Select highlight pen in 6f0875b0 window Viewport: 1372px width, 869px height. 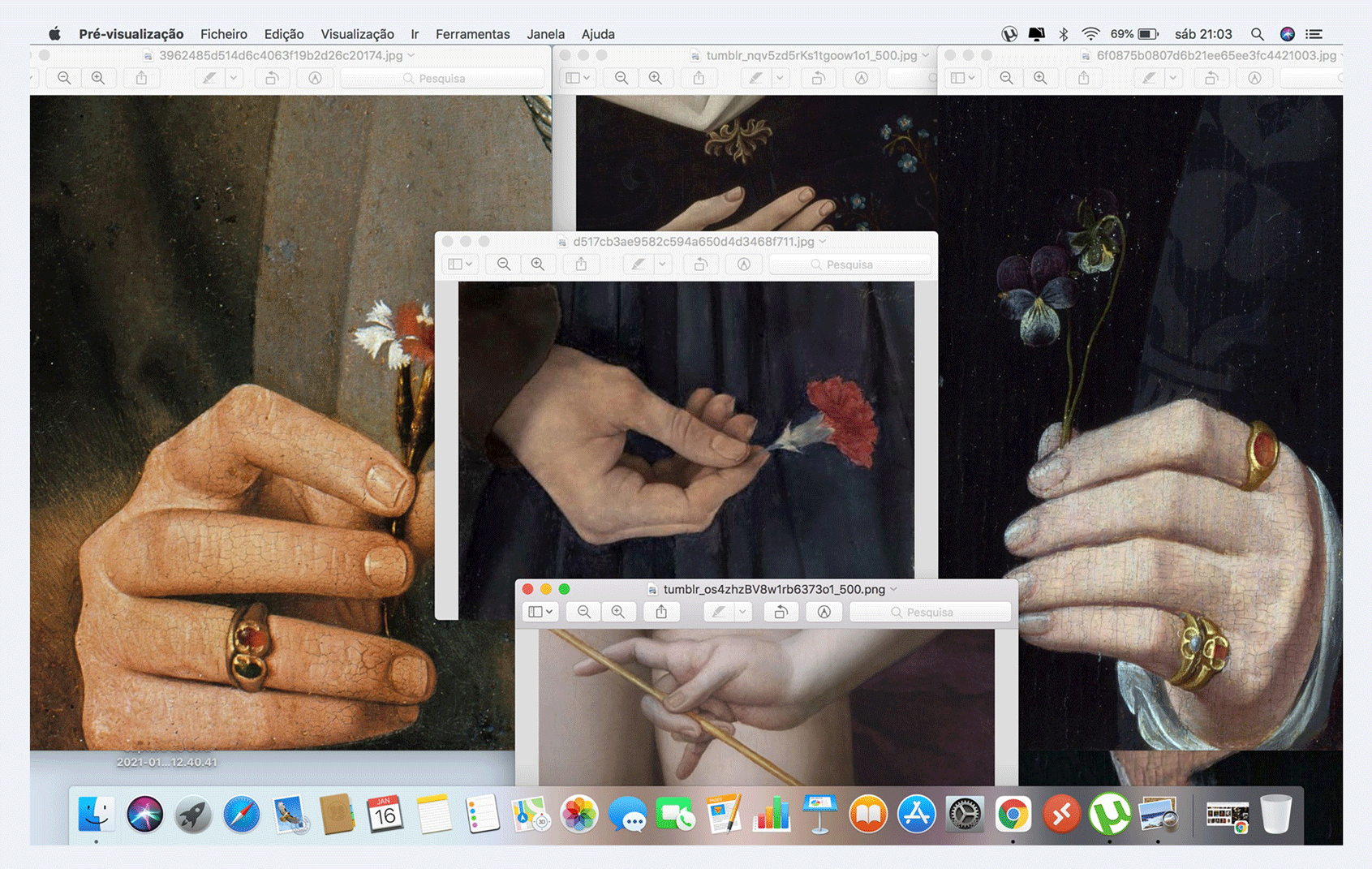(x=1149, y=78)
